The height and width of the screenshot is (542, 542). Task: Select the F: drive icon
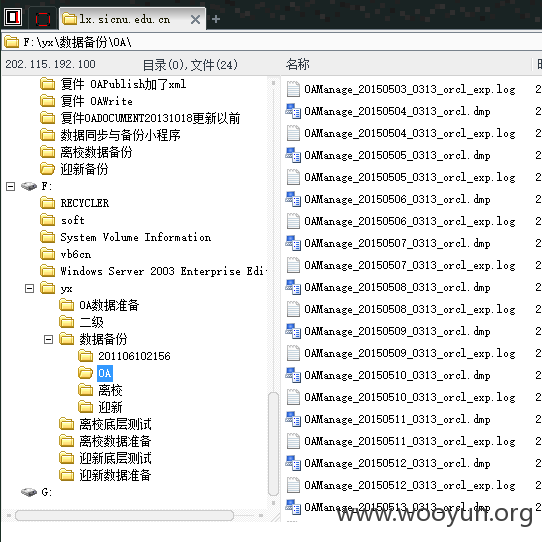[29, 186]
